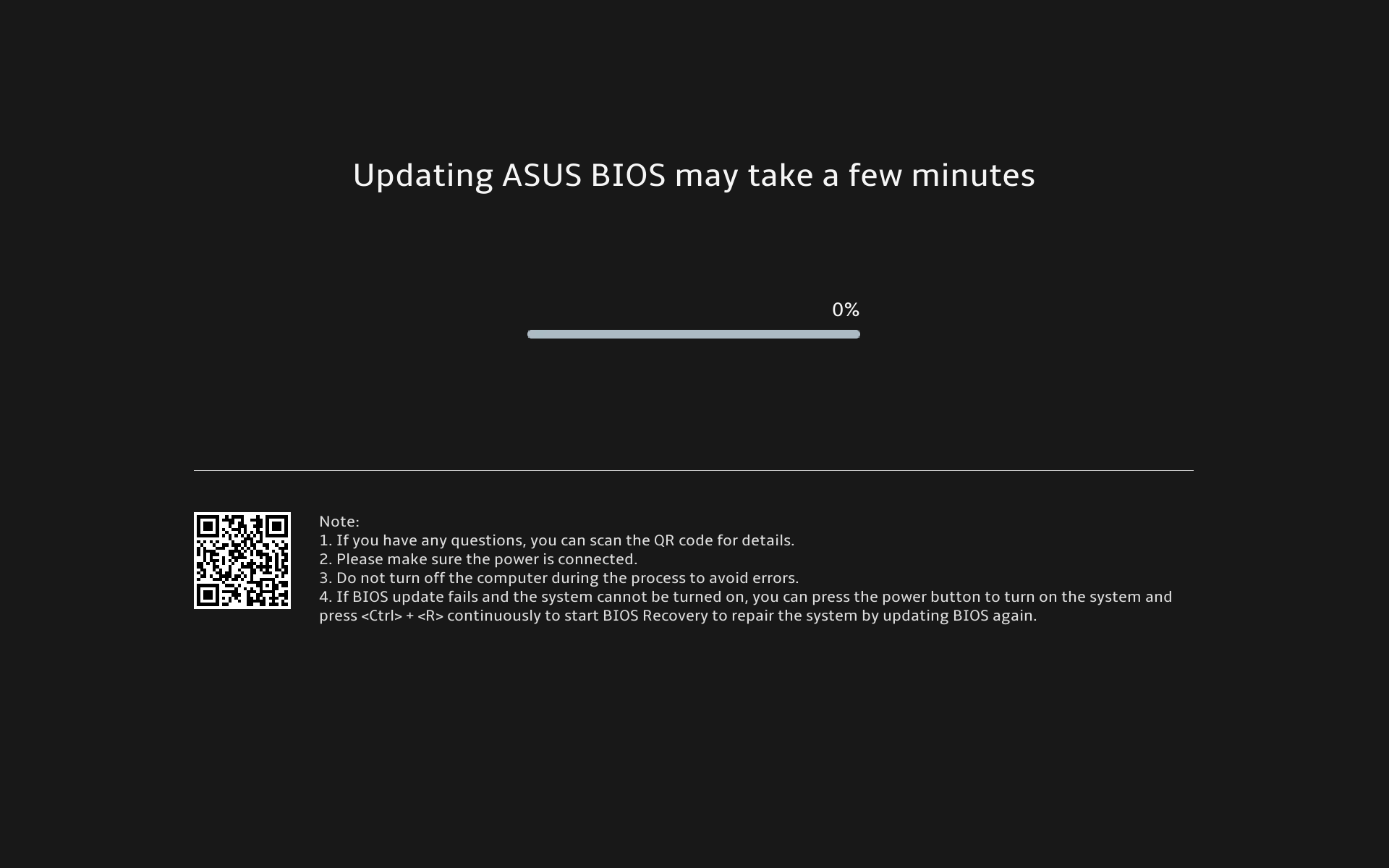1389x868 pixels.
Task: Click the QR code image
Action: (x=242, y=561)
